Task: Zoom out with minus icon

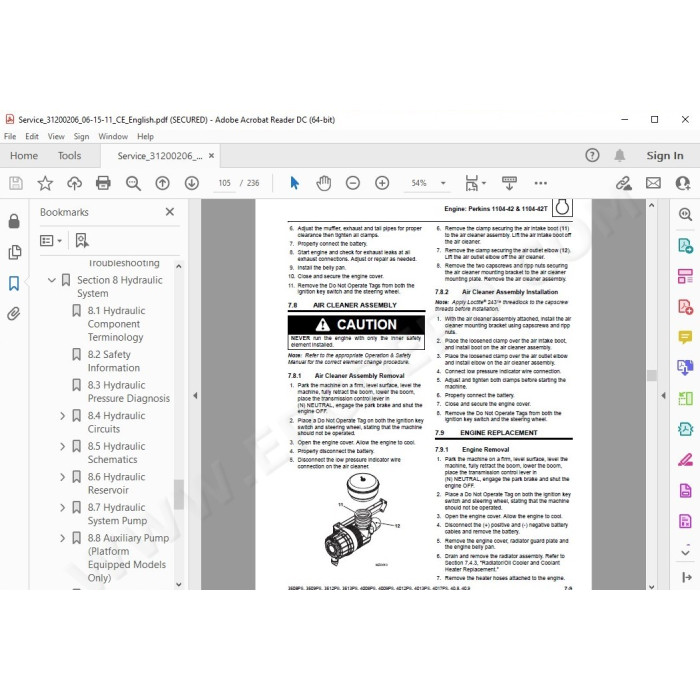Action: (353, 183)
